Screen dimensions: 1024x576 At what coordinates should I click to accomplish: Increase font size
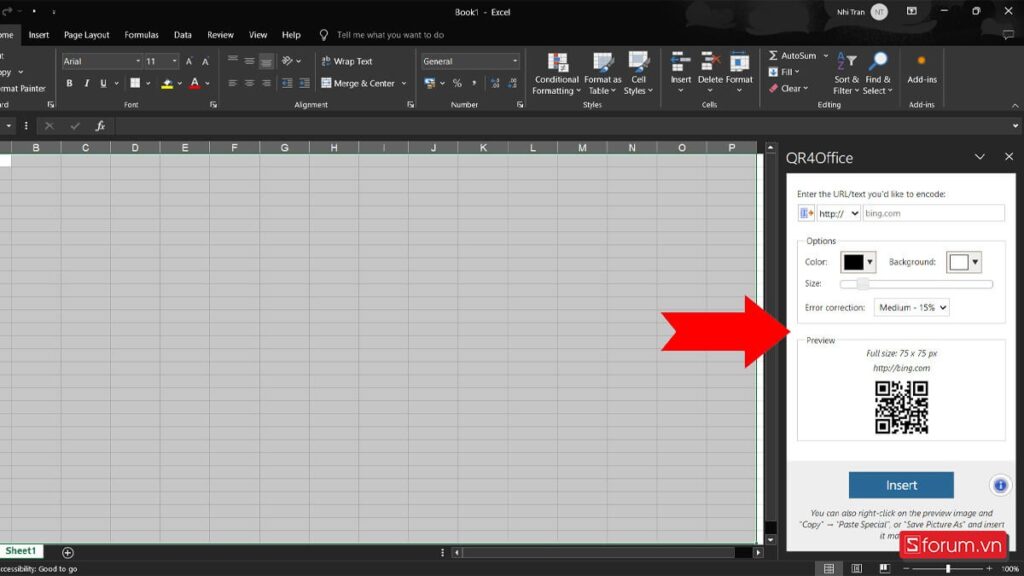point(189,61)
